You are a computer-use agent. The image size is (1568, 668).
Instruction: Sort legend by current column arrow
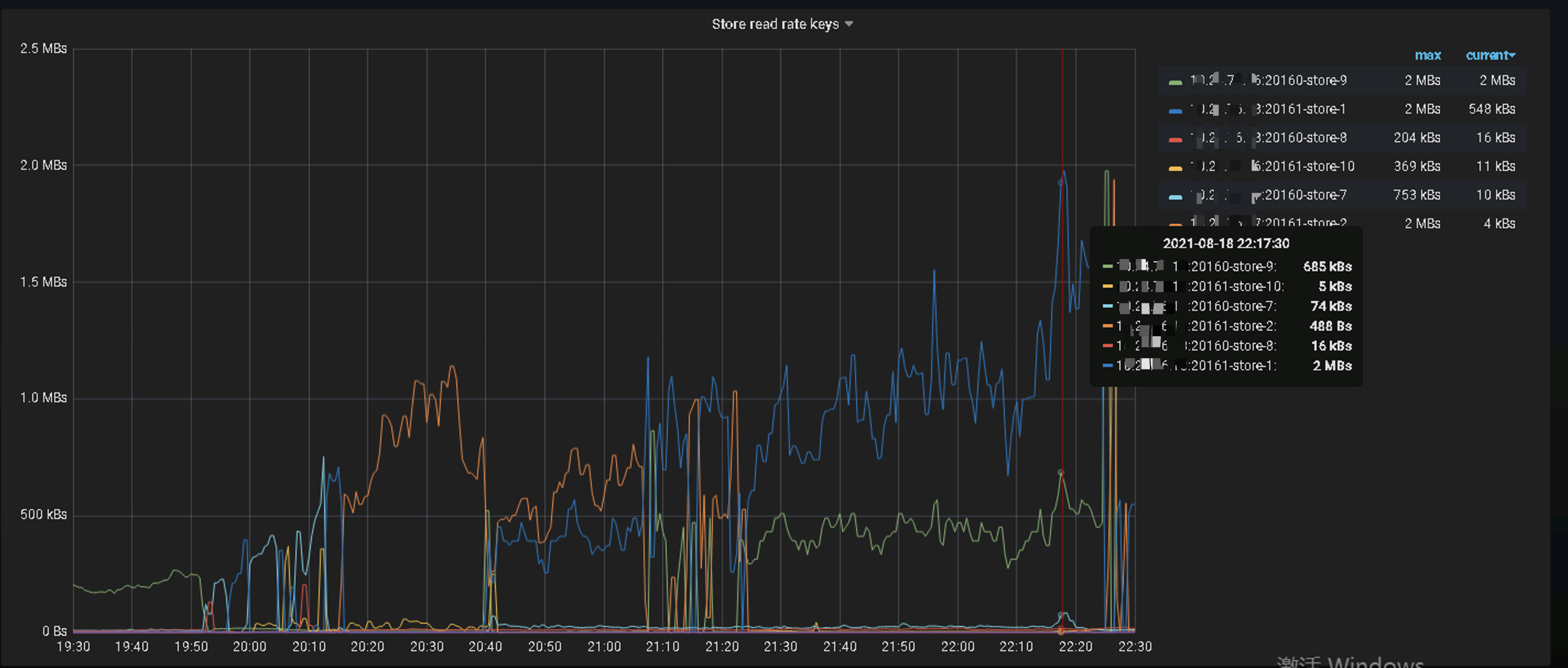pyautogui.click(x=1512, y=56)
